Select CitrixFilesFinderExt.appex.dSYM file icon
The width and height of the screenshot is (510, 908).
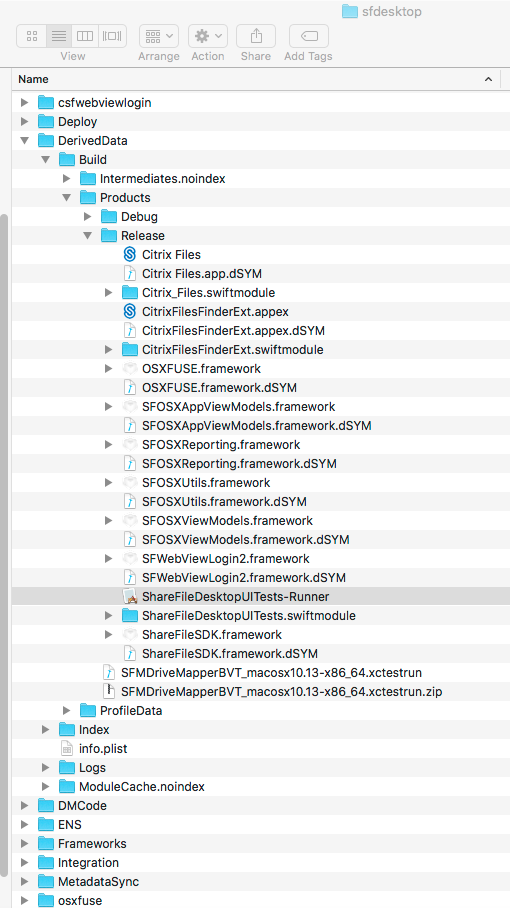130,331
